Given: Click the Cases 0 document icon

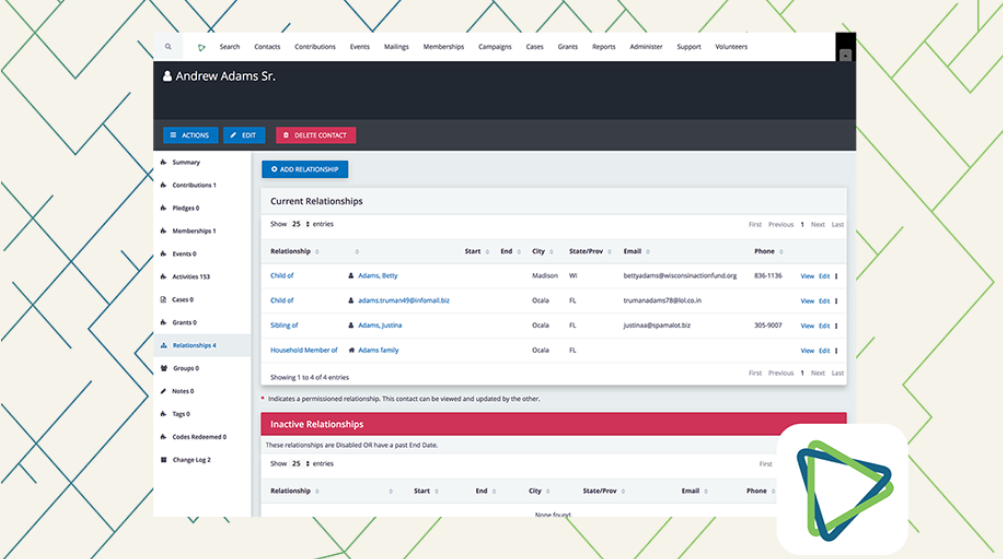Looking at the screenshot, I should pyautogui.click(x=163, y=300).
